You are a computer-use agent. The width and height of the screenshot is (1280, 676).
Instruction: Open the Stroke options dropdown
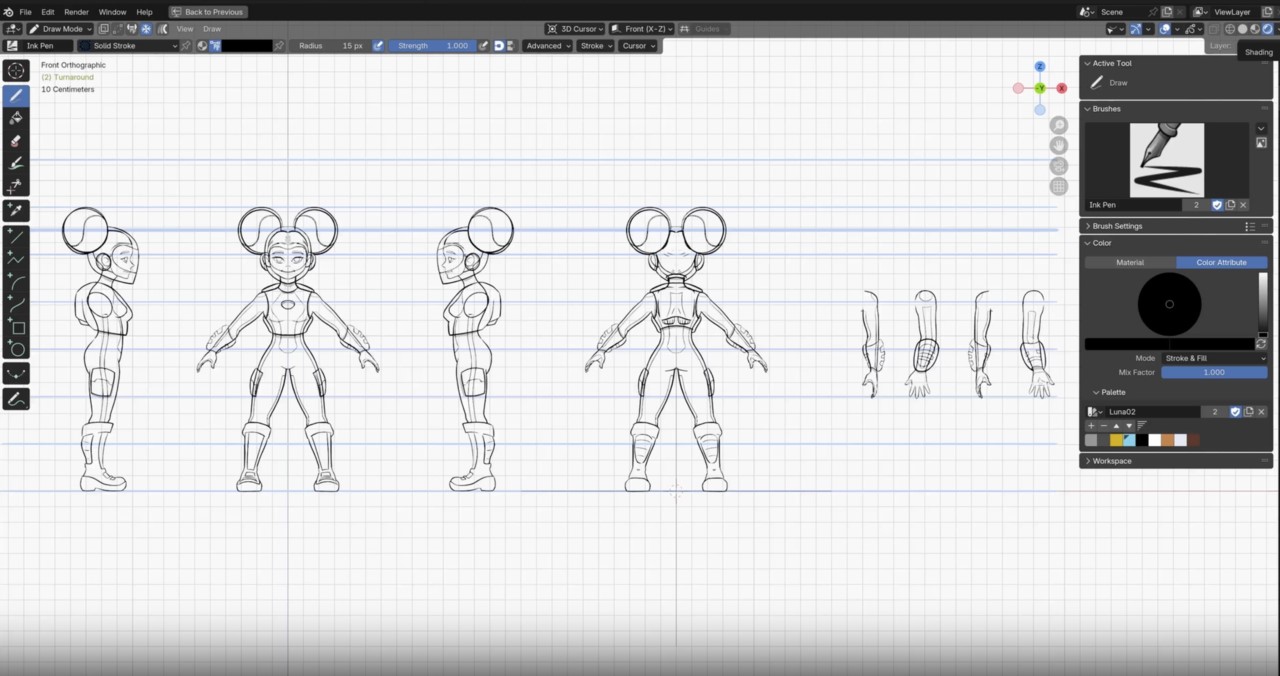coord(595,46)
